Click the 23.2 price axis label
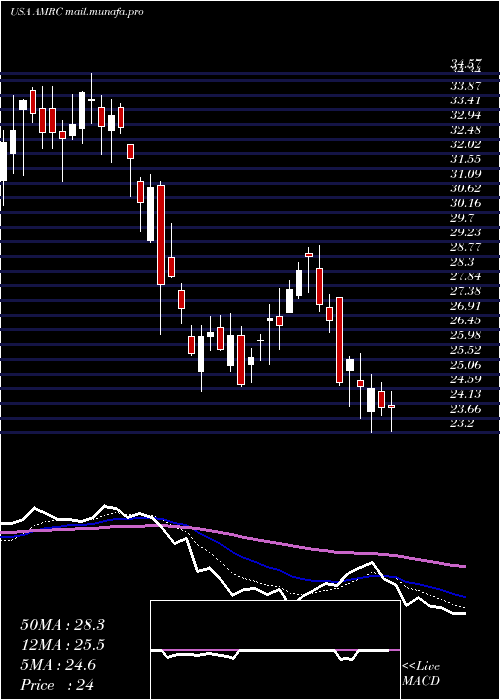500x700 pixels. click(x=462, y=423)
